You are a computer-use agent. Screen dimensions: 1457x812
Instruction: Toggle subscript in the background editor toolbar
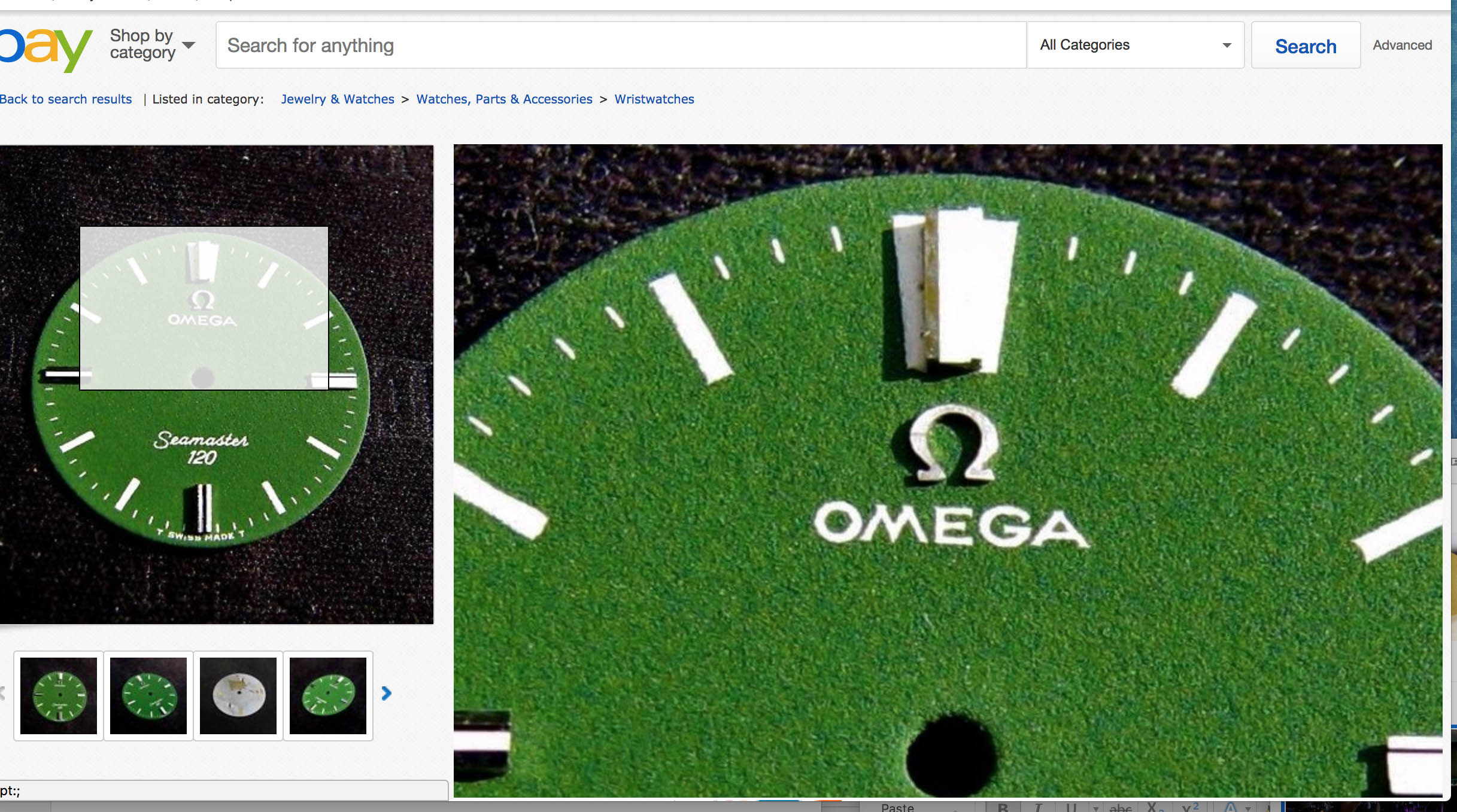[x=1154, y=807]
